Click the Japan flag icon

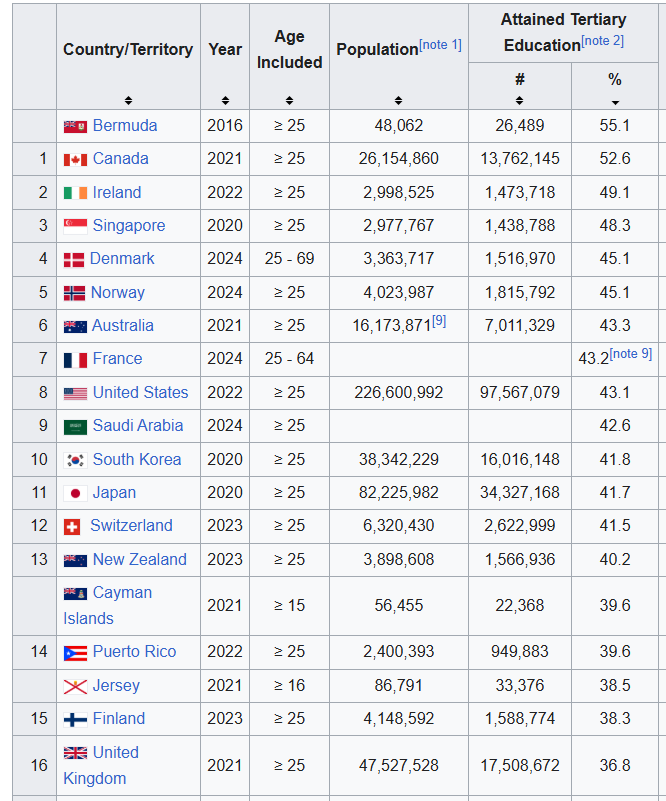(75, 493)
